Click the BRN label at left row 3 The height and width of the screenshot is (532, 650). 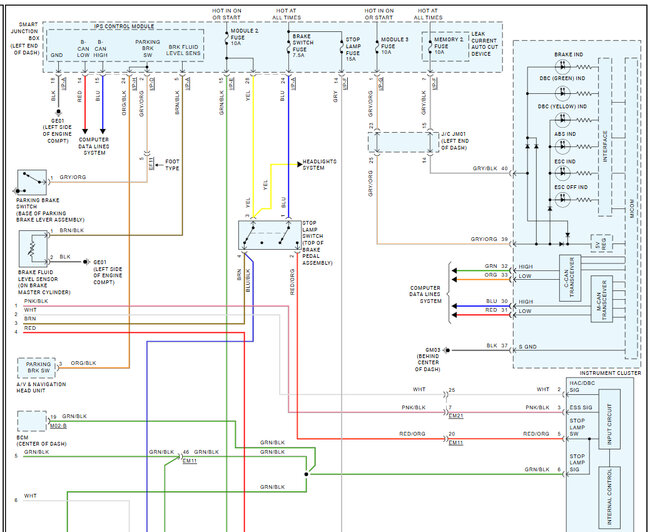(30, 318)
